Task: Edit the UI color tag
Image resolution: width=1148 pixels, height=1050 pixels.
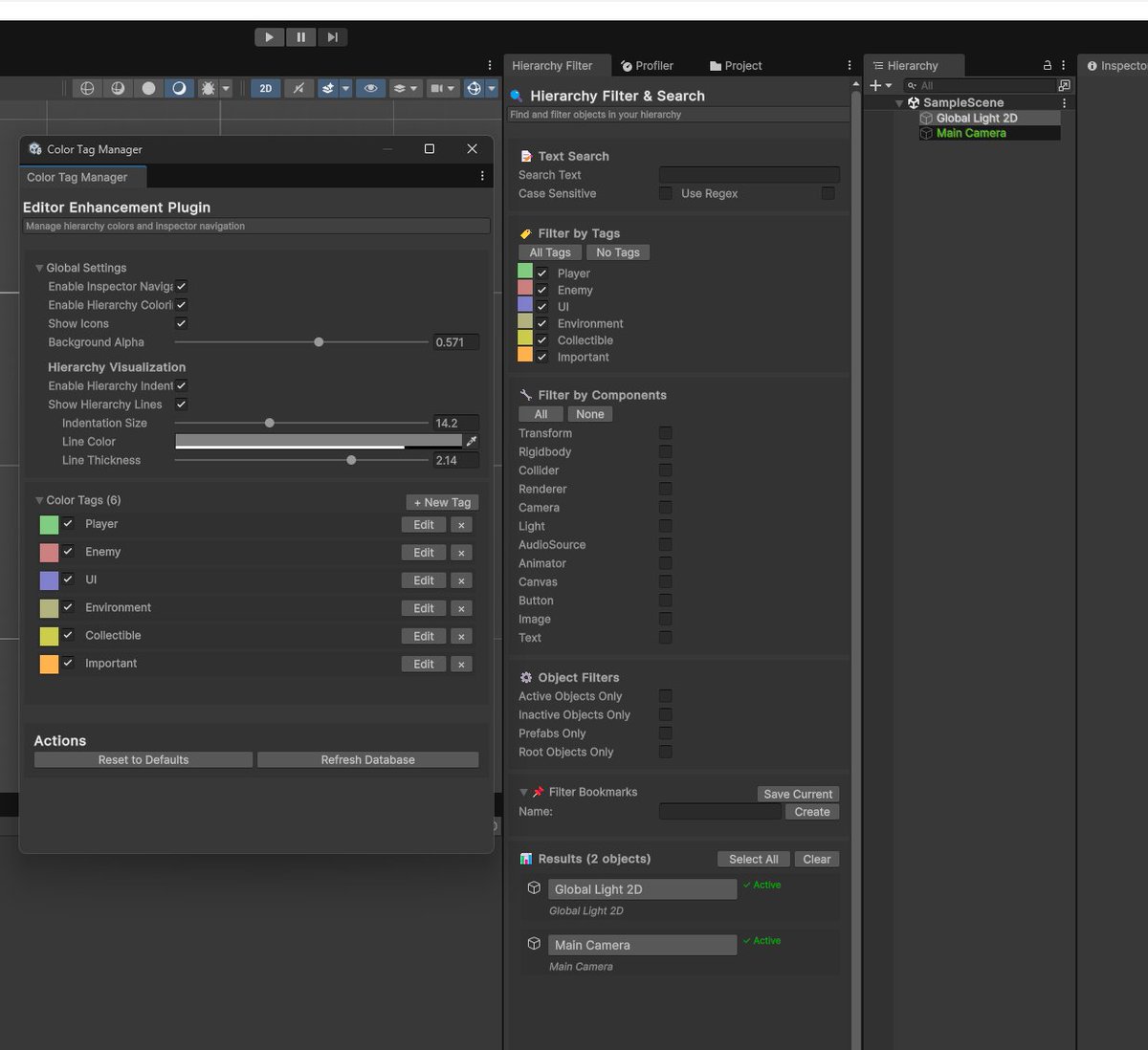Action: point(424,580)
